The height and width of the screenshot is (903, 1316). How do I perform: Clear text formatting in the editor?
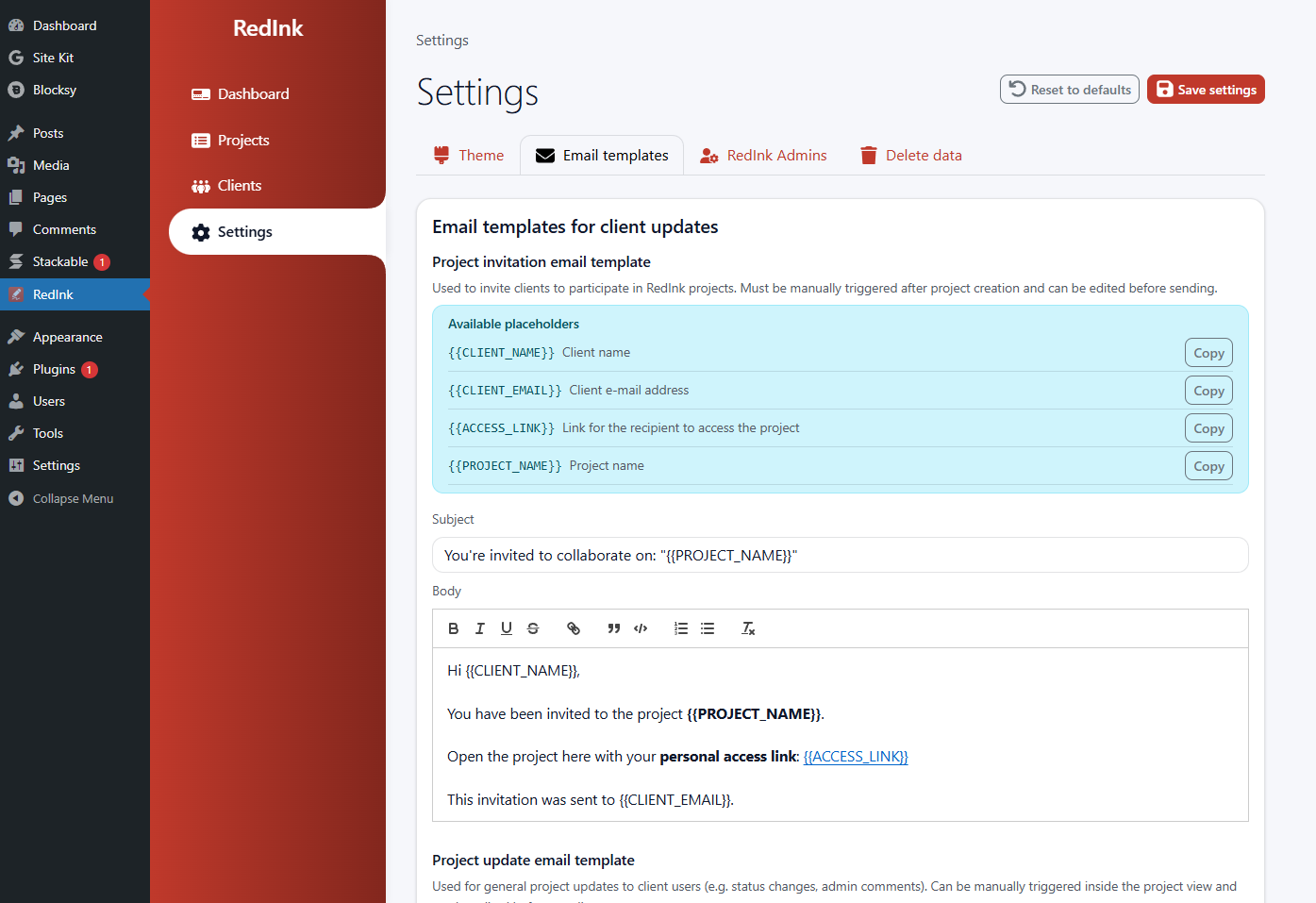(748, 628)
